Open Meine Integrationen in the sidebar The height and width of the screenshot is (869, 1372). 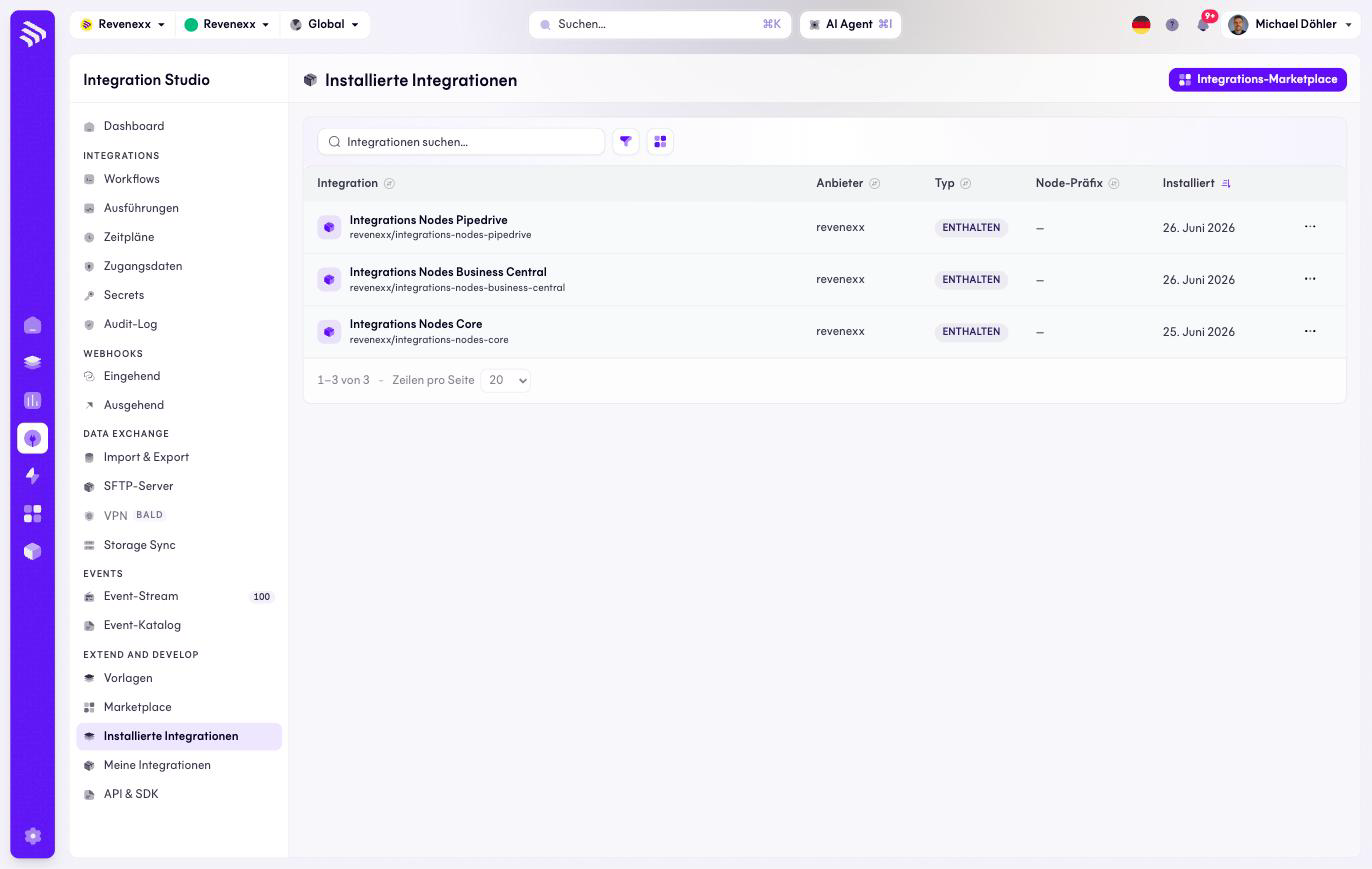click(179, 766)
